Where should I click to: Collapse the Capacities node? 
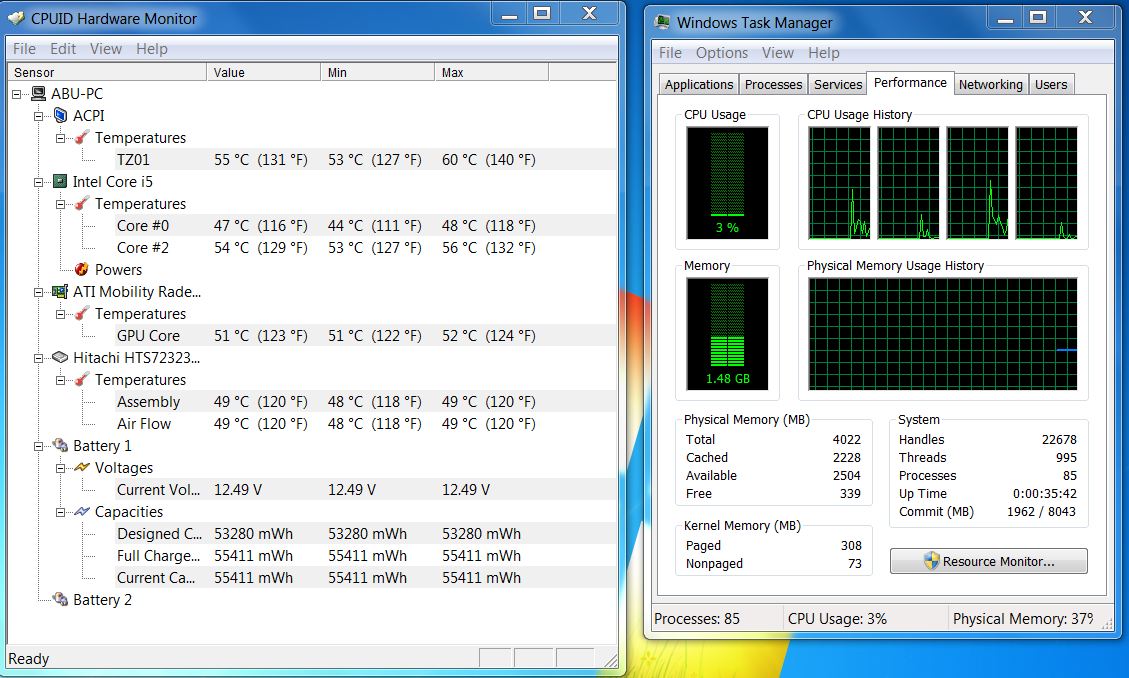[60, 512]
